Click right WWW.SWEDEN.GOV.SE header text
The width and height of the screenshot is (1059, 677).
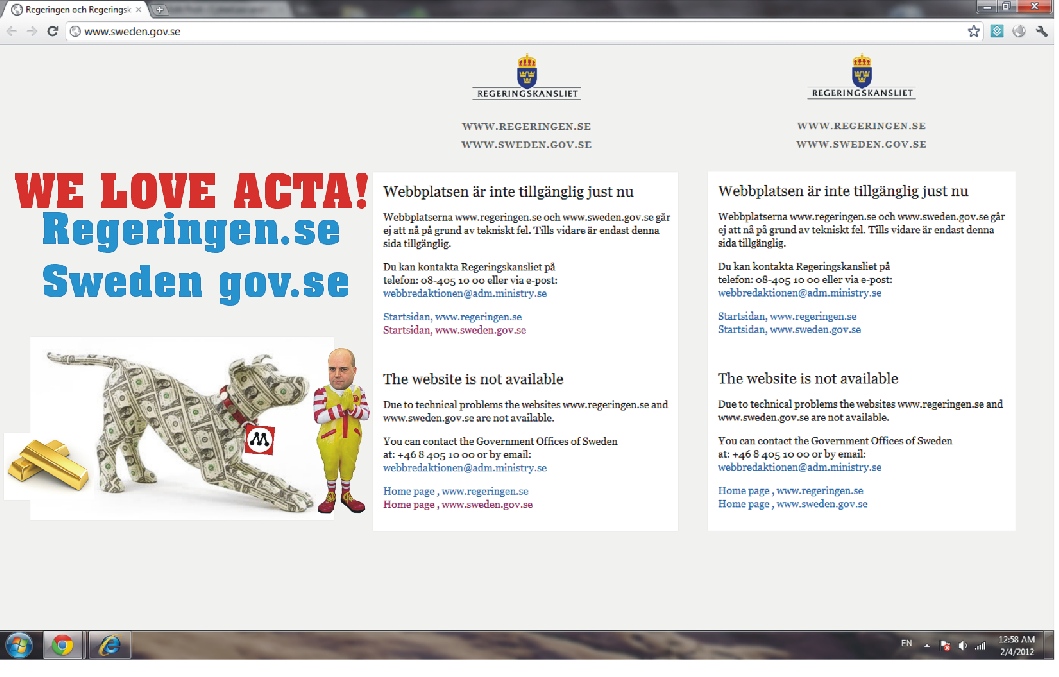tap(861, 144)
